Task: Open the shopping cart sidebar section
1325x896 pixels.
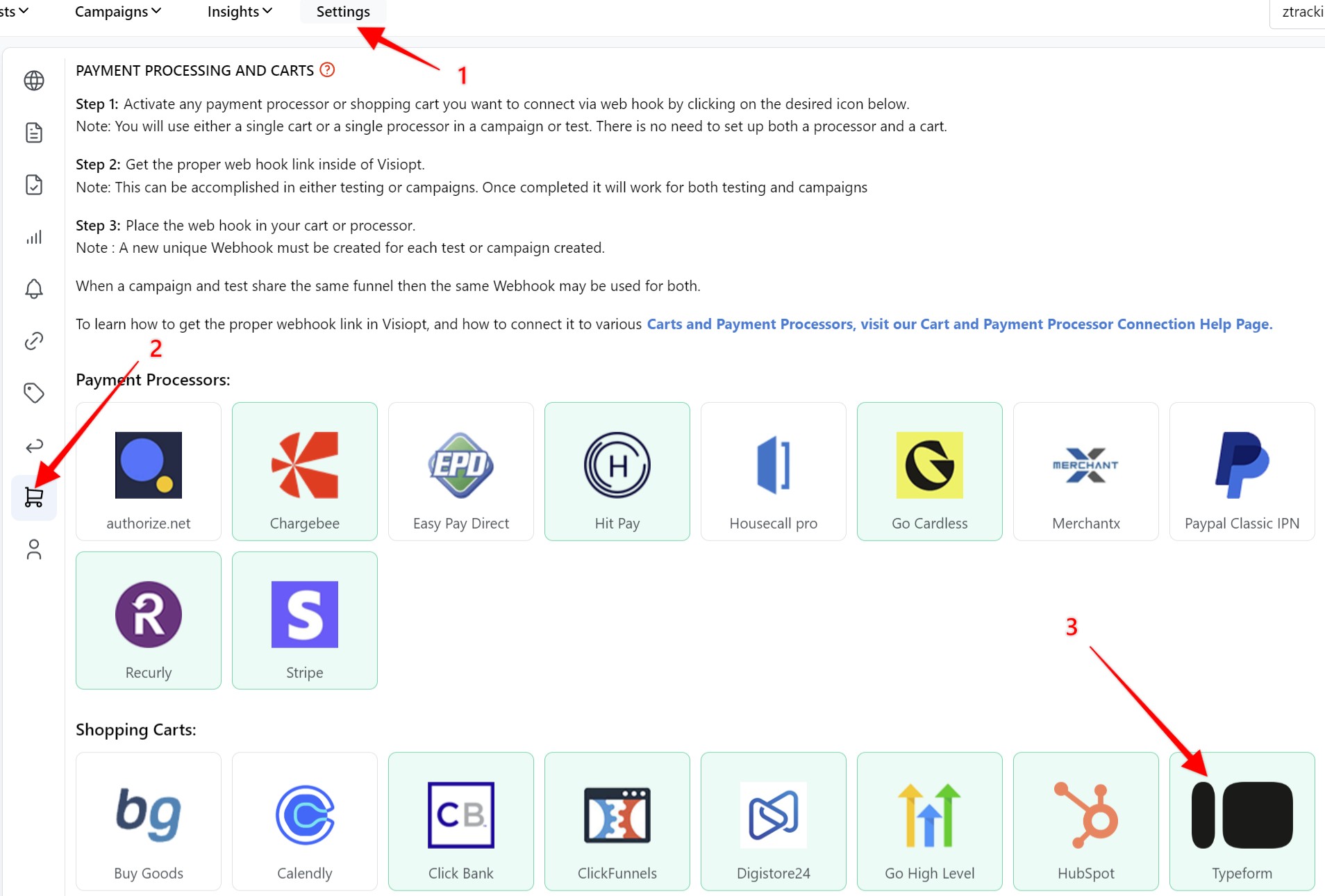Action: 34,497
